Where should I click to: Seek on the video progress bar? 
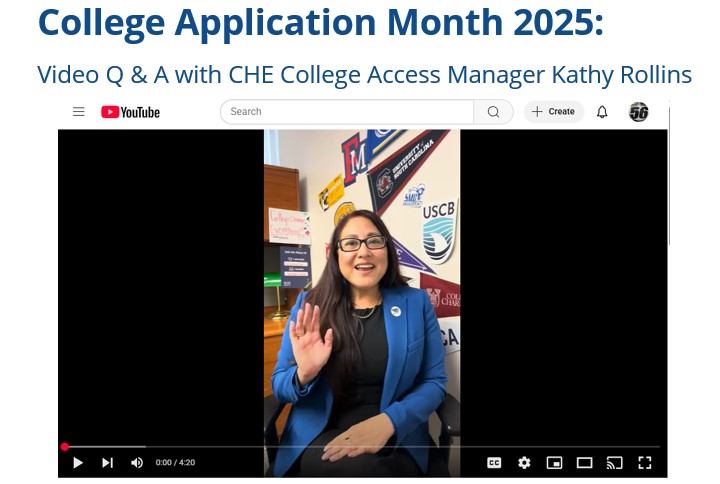362,446
